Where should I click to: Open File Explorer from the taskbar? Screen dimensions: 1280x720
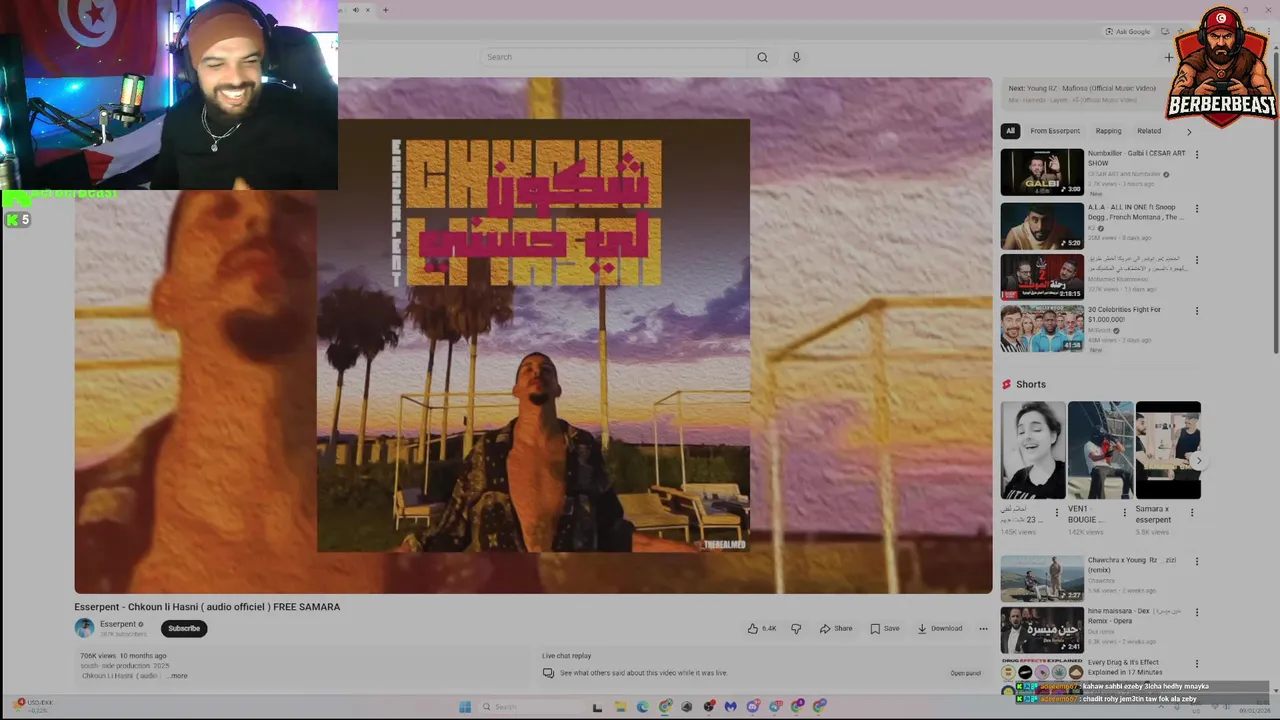(620, 707)
